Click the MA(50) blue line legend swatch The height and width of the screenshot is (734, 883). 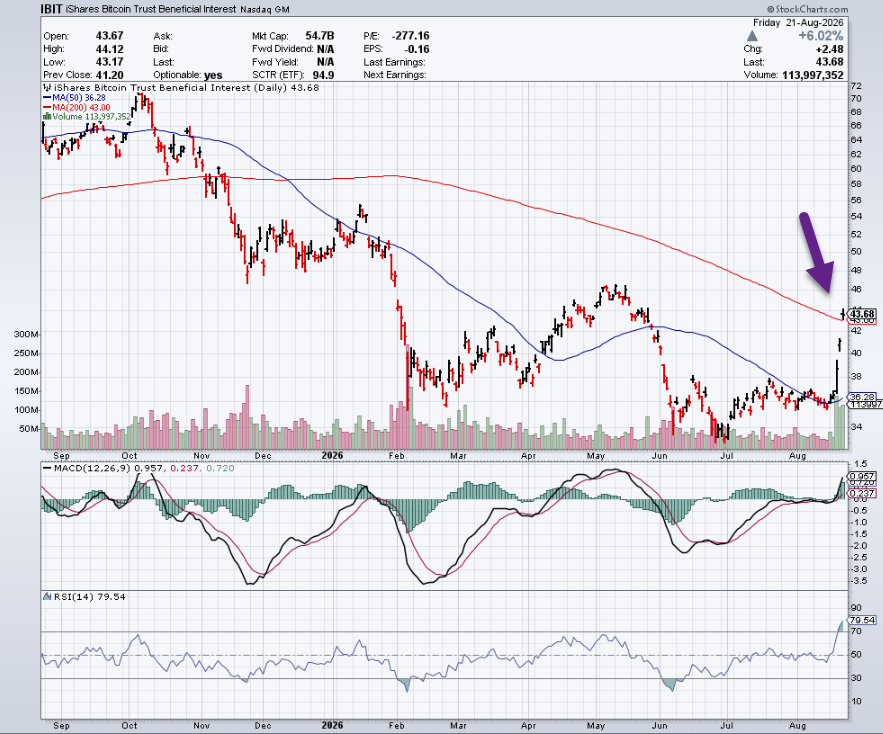click(x=47, y=97)
